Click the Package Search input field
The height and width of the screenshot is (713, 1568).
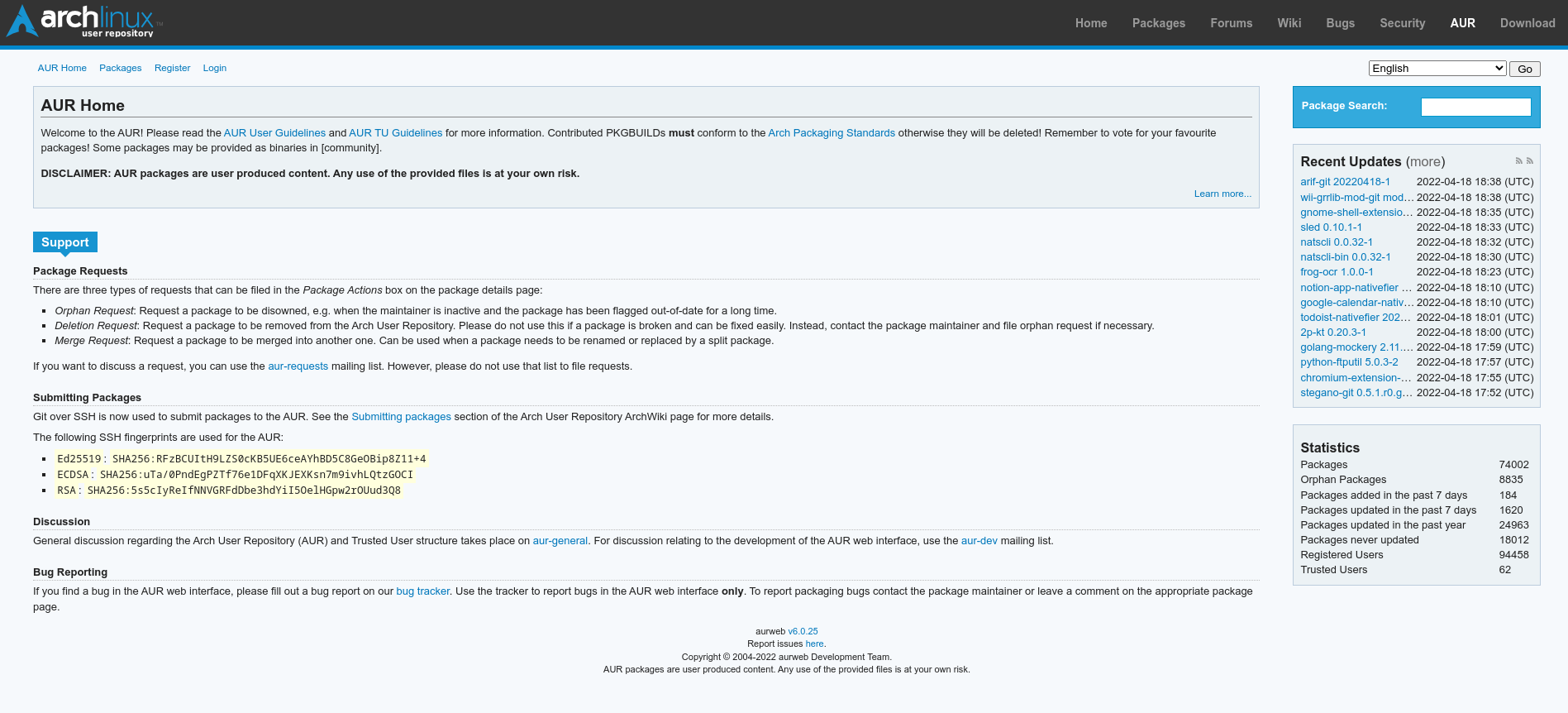tap(1475, 107)
